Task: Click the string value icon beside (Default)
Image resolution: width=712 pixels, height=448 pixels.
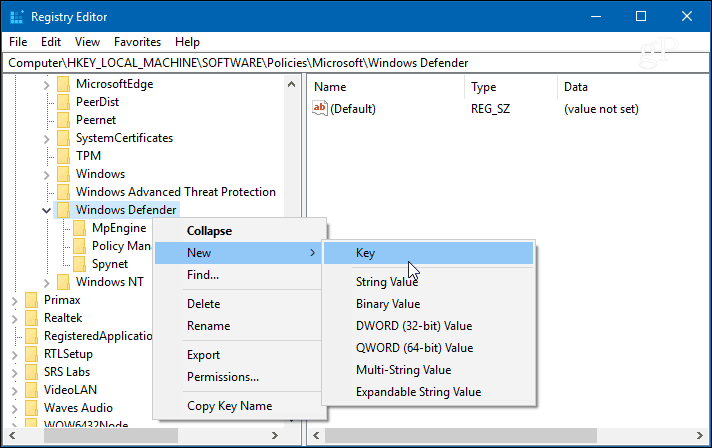Action: 320,108
